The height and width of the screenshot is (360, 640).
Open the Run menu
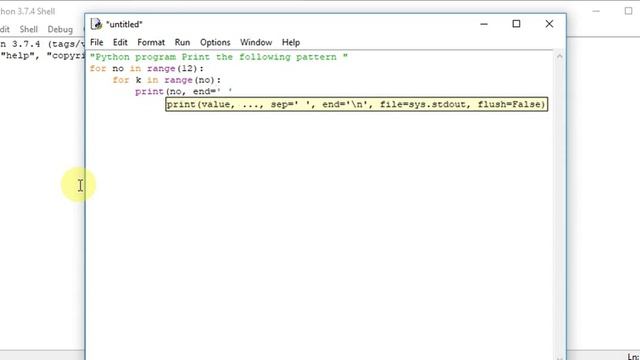182,42
